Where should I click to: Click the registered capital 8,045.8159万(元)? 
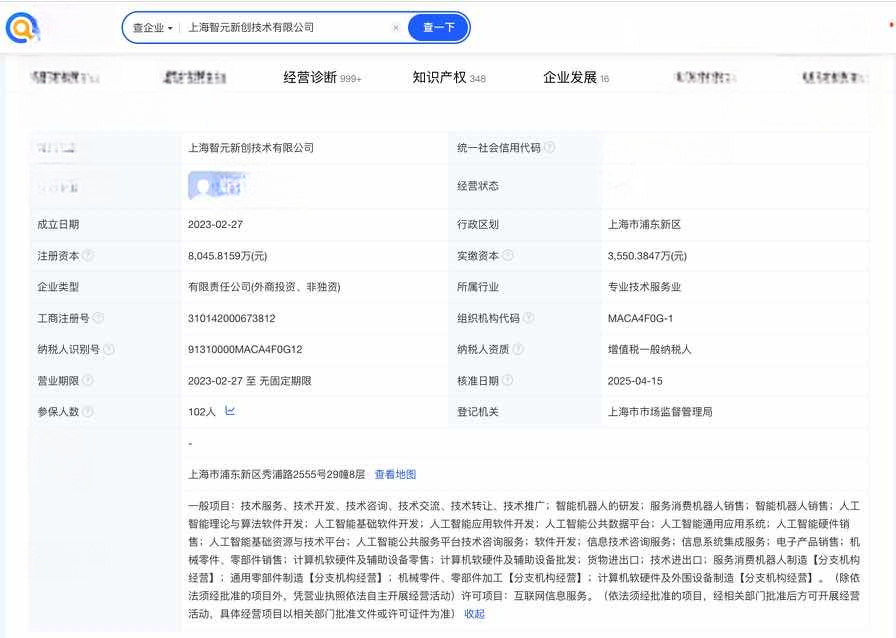(227, 256)
